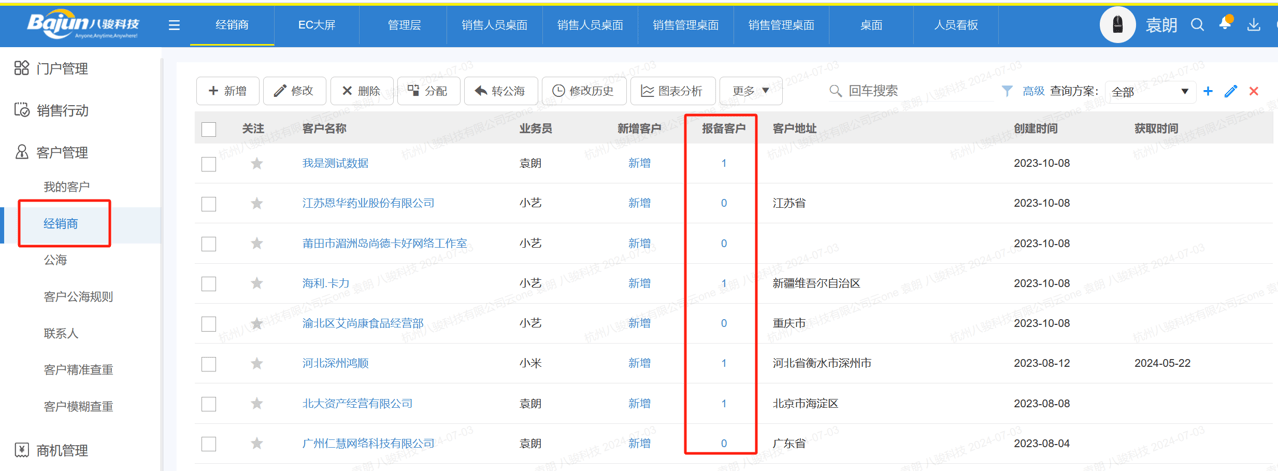Open the 北大资产经营有限公司 customer link
This screenshot has width=1278, height=471.
(357, 403)
